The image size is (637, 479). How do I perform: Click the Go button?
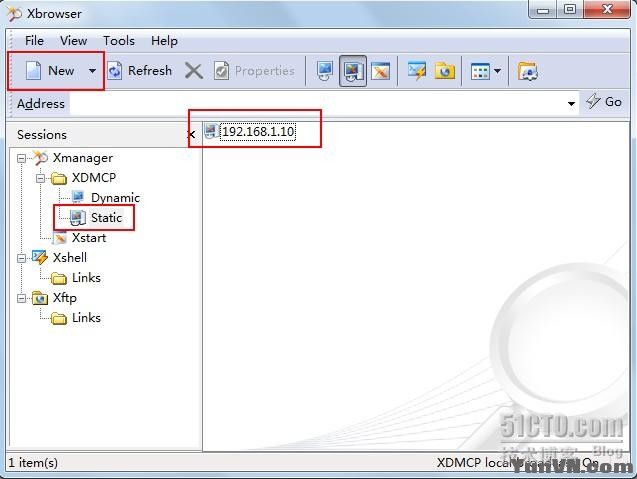pos(604,102)
